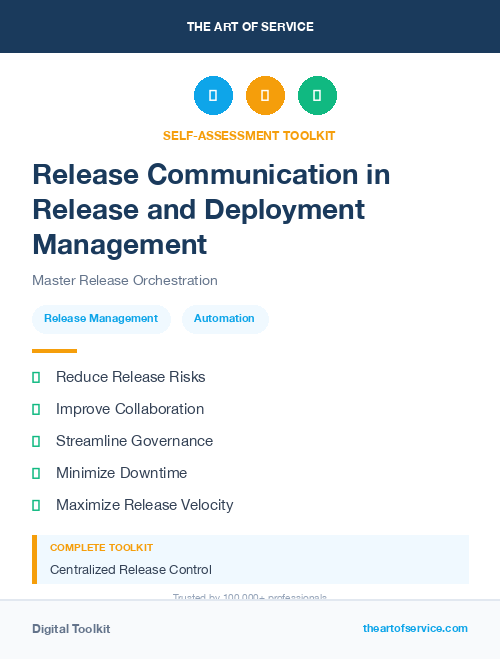Click THE ART OF SERVICE header title
The image size is (500, 659).
(x=250, y=27)
